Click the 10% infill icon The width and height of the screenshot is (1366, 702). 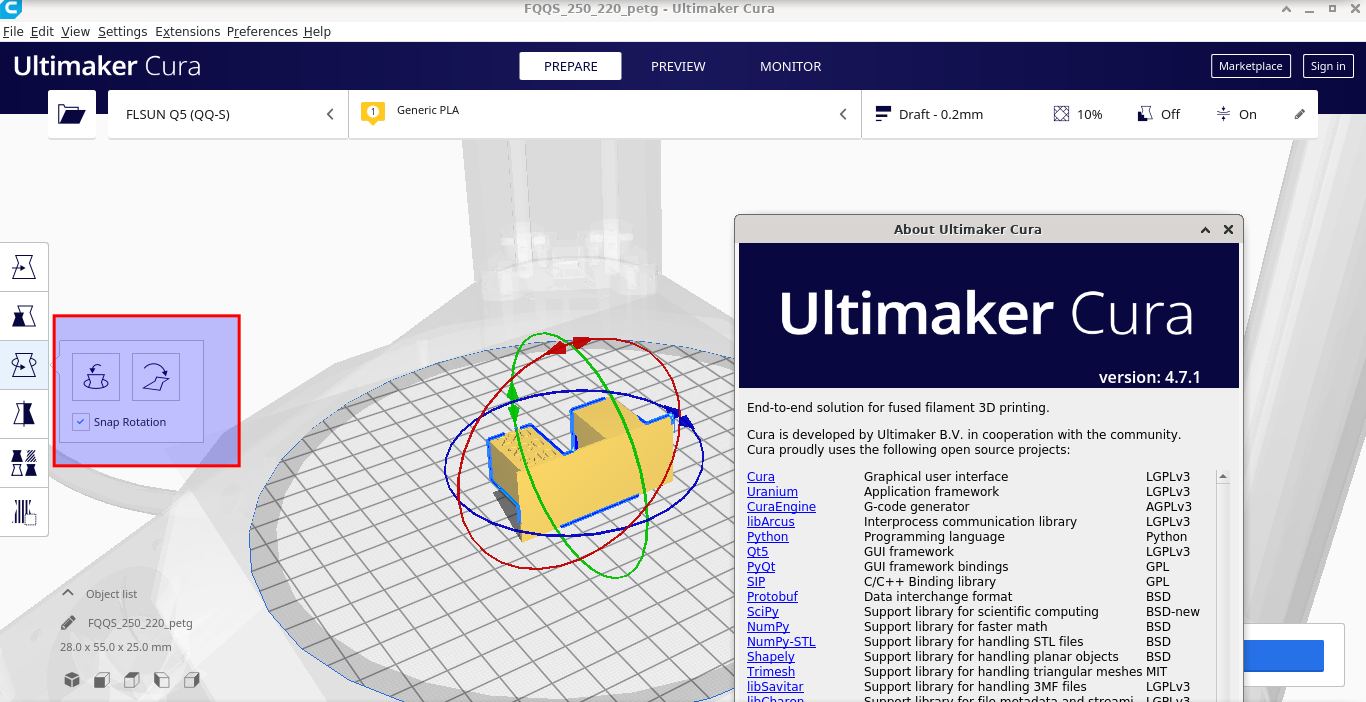tap(1062, 114)
